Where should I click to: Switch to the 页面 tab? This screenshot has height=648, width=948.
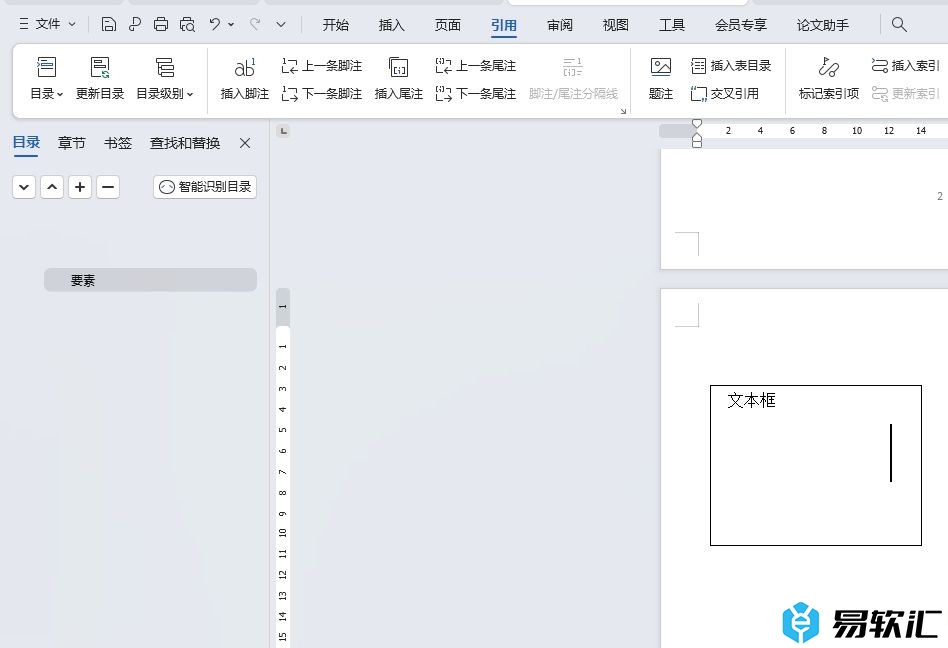tap(447, 25)
